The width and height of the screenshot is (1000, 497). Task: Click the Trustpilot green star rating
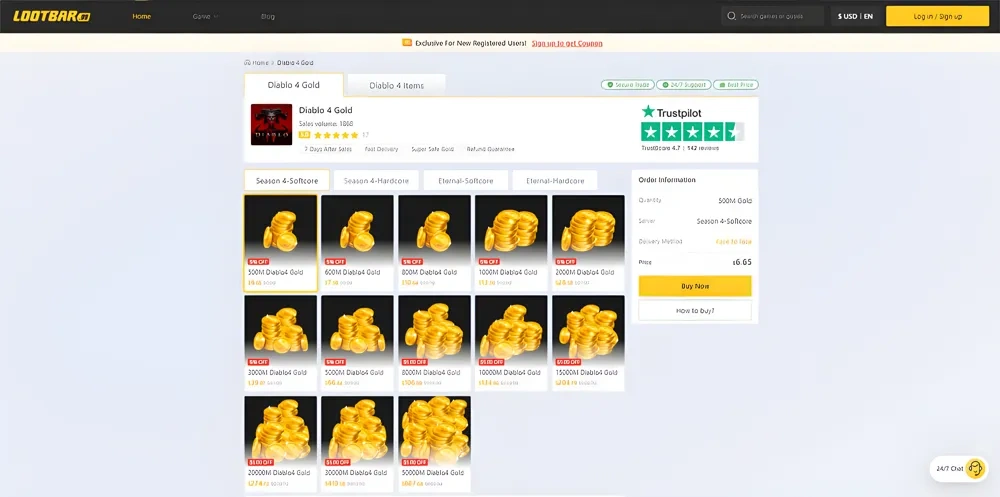[x=692, y=132]
